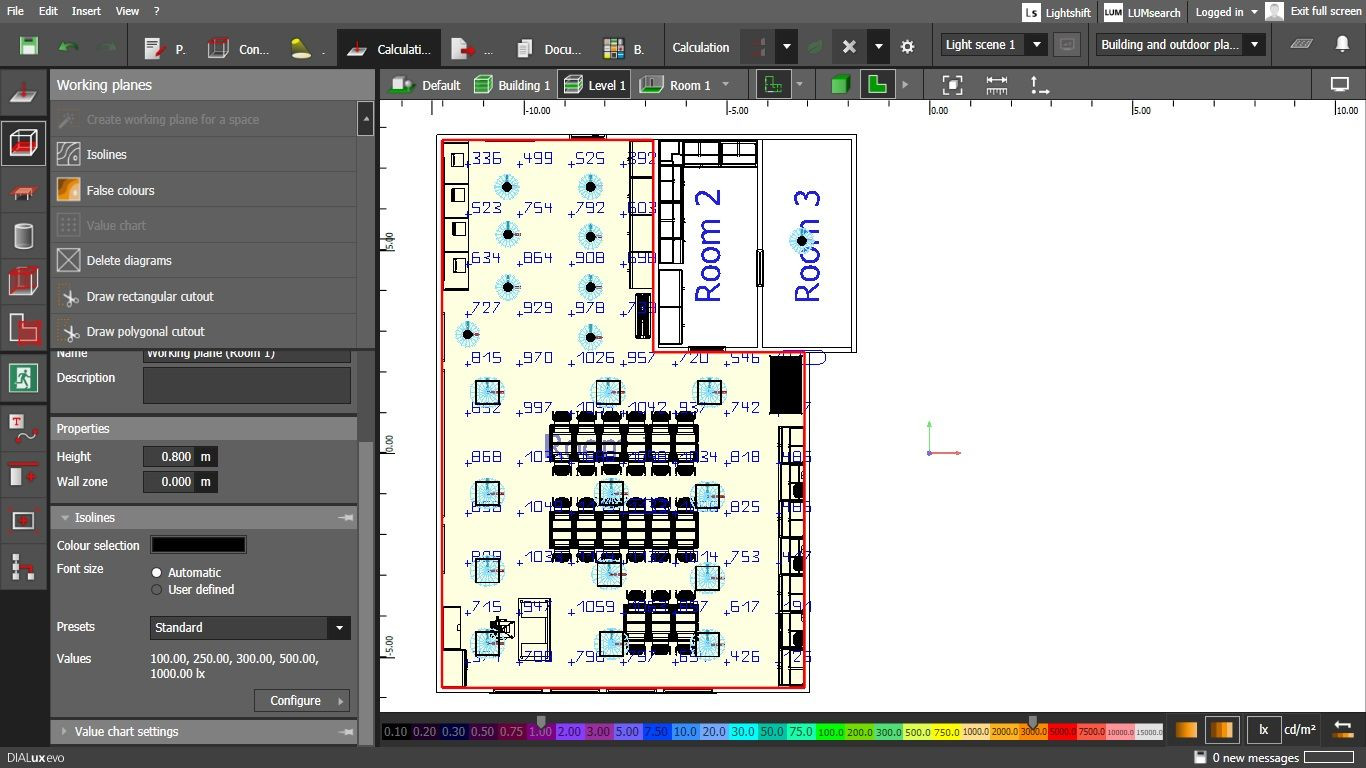Open the emergency lighting sidebar icon
1366x768 pixels.
tap(23, 378)
